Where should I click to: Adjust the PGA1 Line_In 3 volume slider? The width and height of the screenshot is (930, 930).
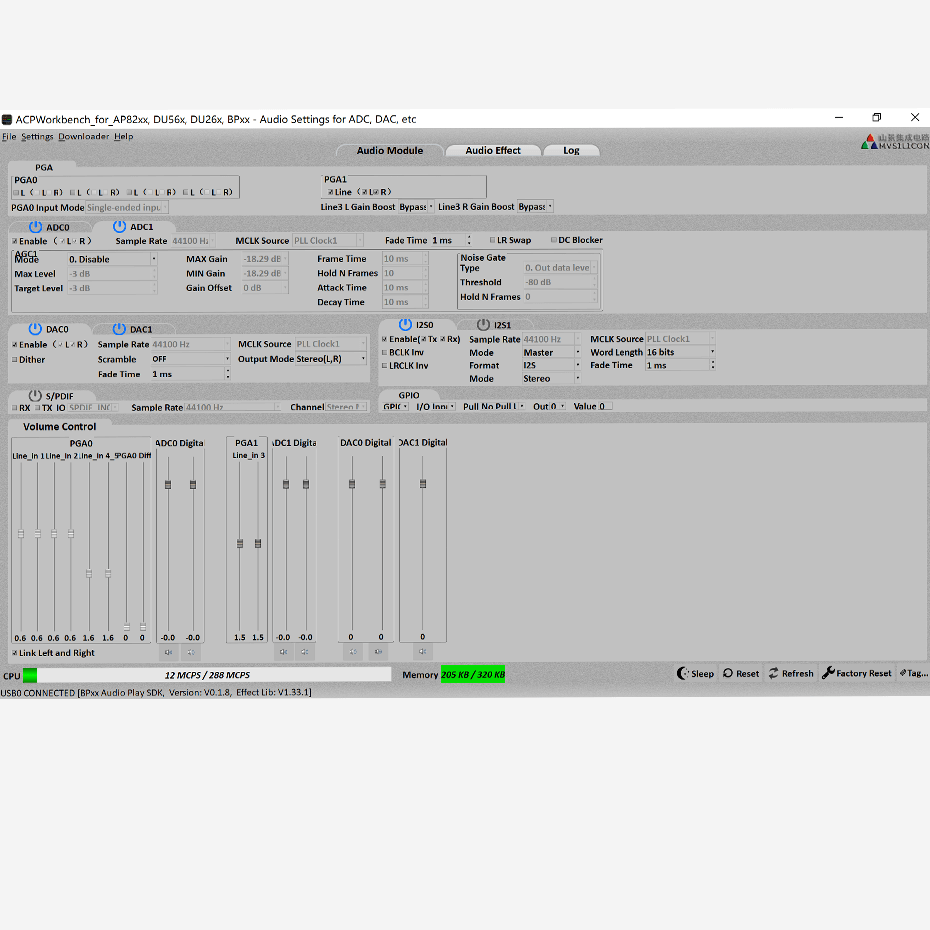point(239,543)
